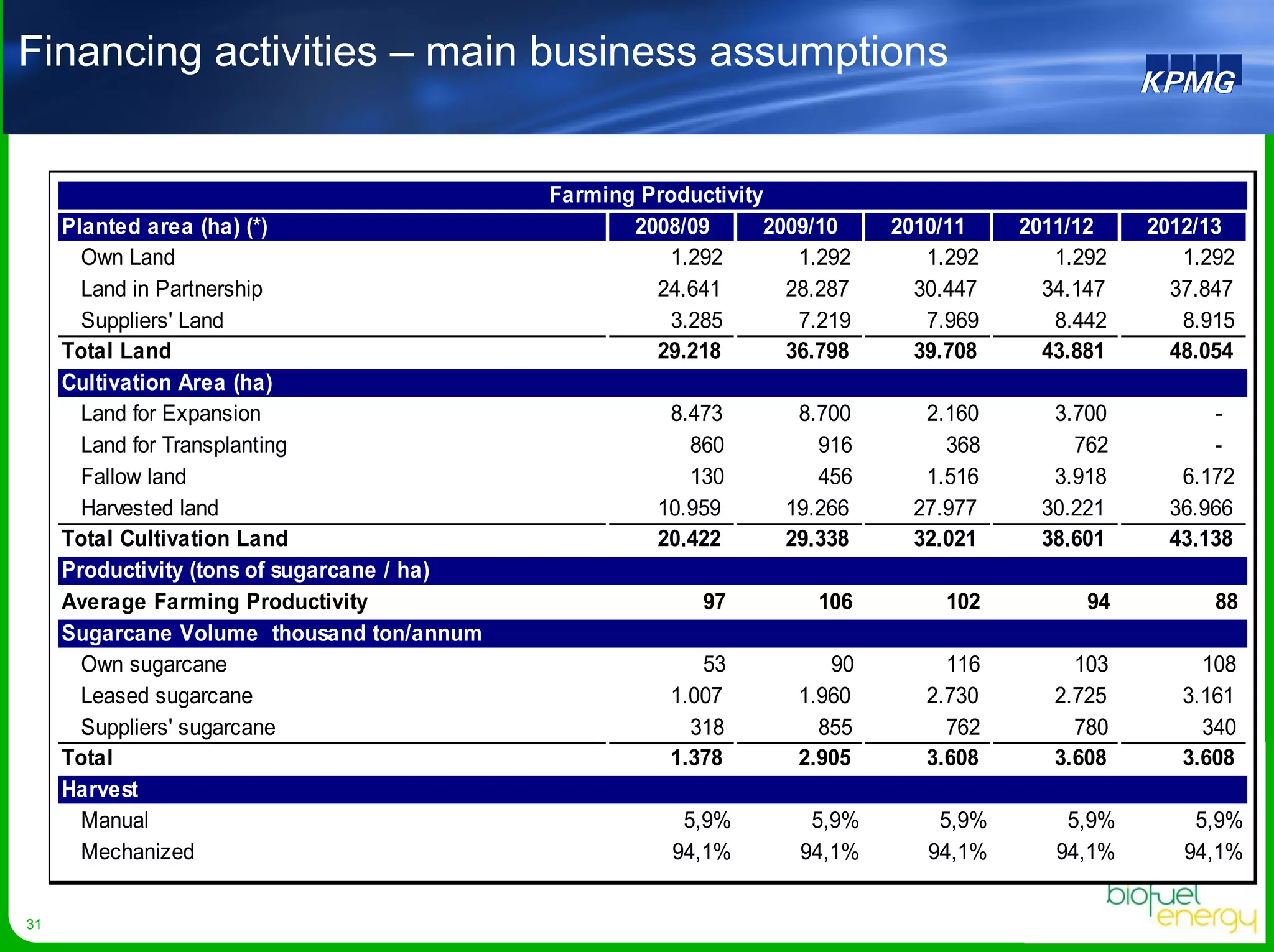Select the Farming Productivity table header
Image resolution: width=1274 pixels, height=952 pixels.
[x=655, y=195]
